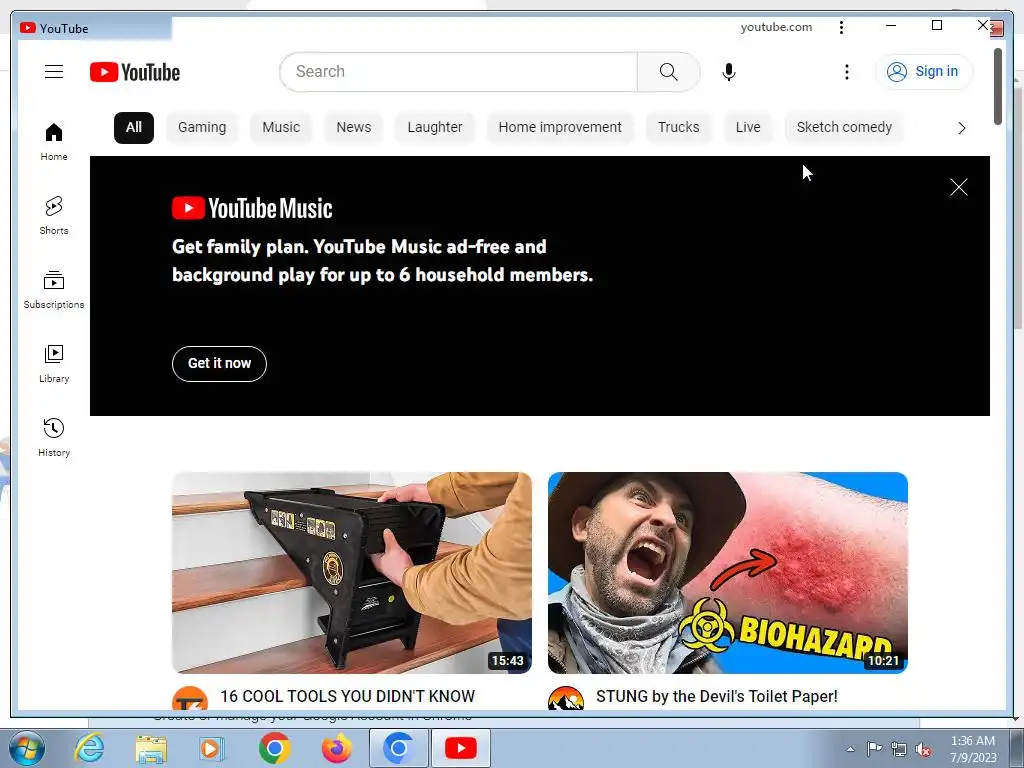This screenshot has width=1024, height=768.
Task: Select the All category chip
Action: [x=134, y=127]
